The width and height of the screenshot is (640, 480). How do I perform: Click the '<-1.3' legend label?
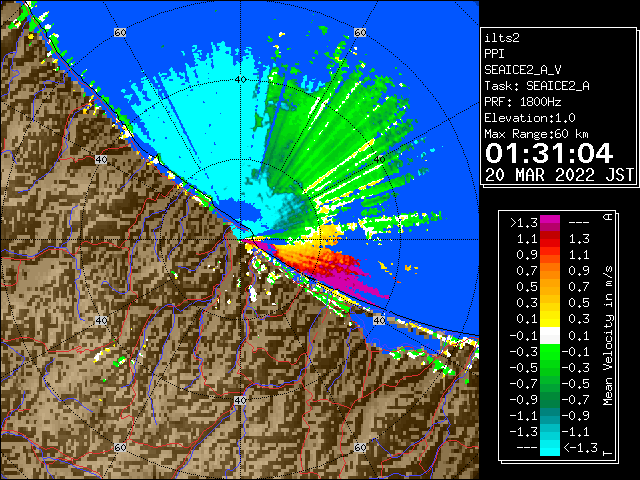pyautogui.click(x=580, y=448)
